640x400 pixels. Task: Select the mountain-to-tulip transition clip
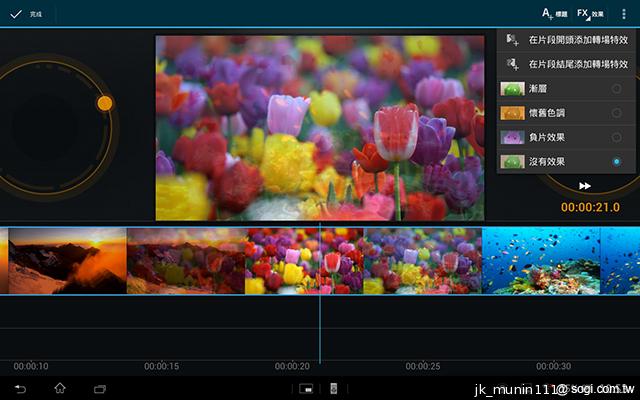[x=186, y=261]
